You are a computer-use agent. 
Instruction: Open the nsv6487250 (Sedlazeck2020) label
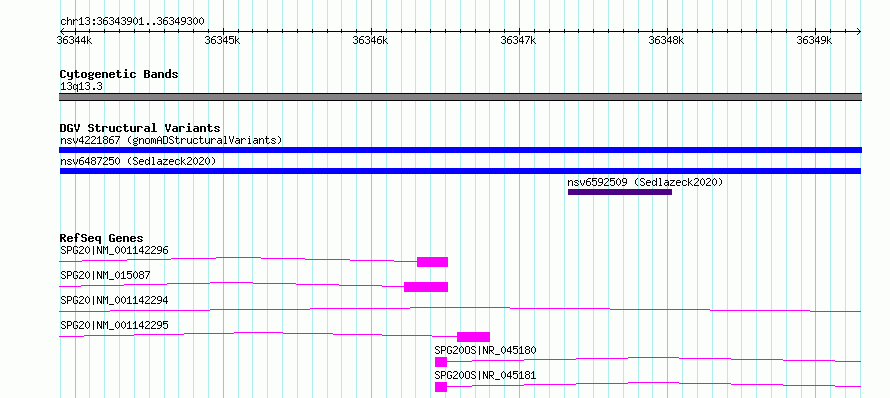point(138,161)
